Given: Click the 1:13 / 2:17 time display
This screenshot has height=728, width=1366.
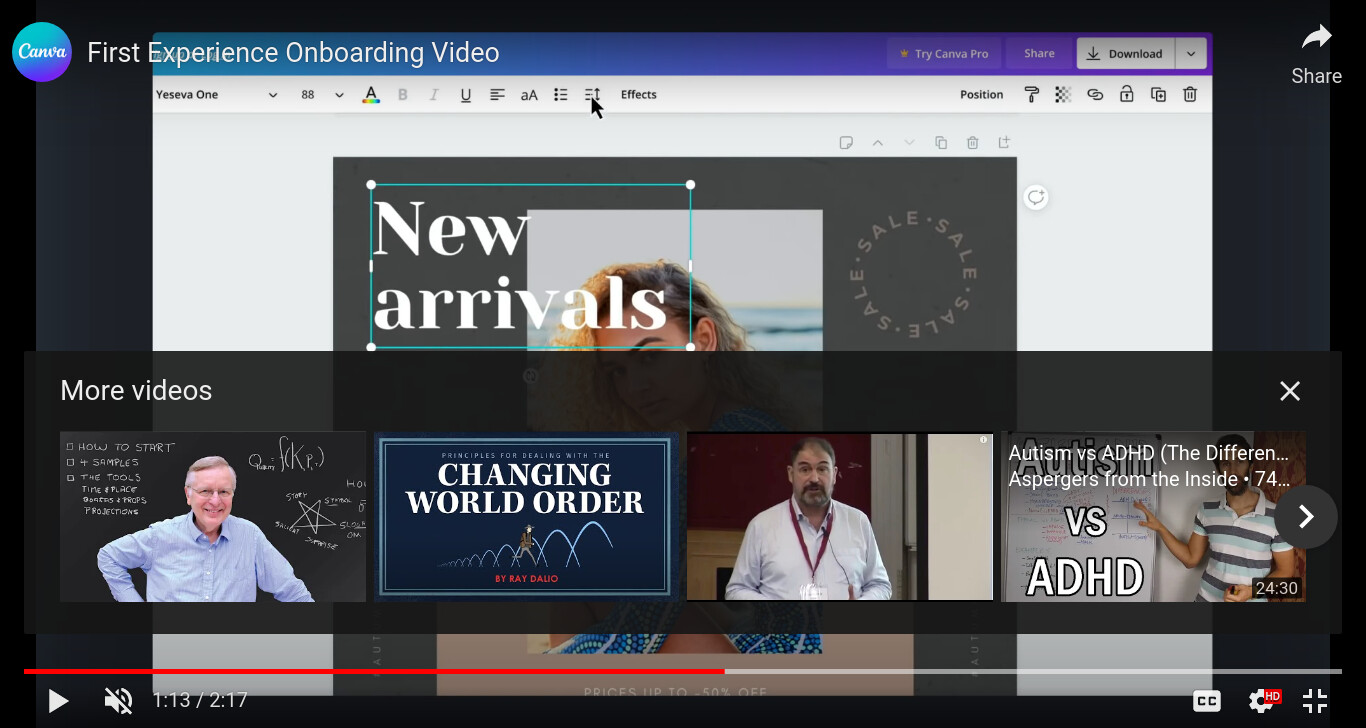Looking at the screenshot, I should (200, 701).
